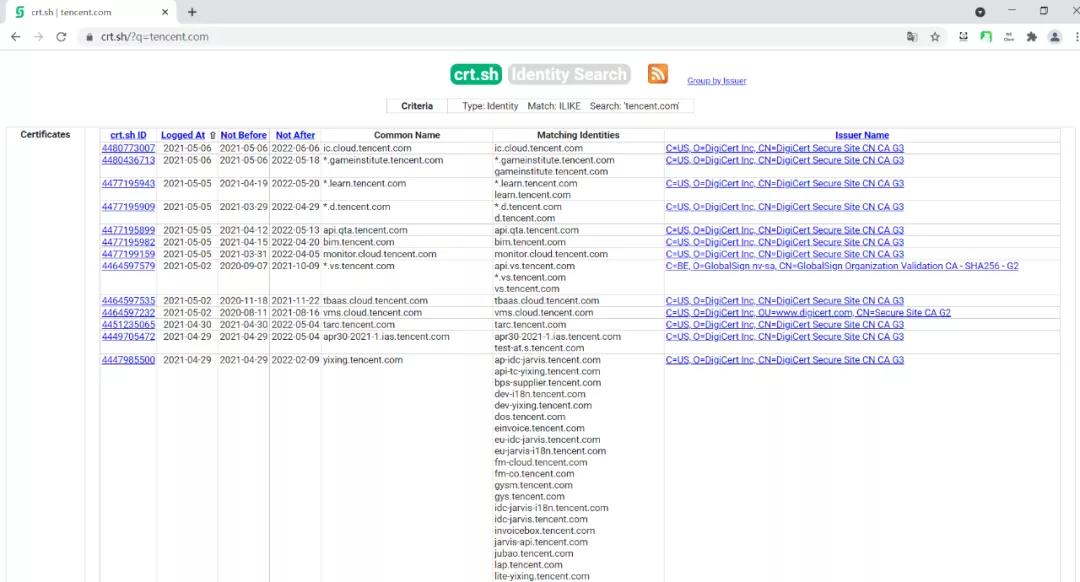Image resolution: width=1080 pixels, height=582 pixels.
Task: Click matching identity bps-supplier.tencent.com
Action: point(548,382)
